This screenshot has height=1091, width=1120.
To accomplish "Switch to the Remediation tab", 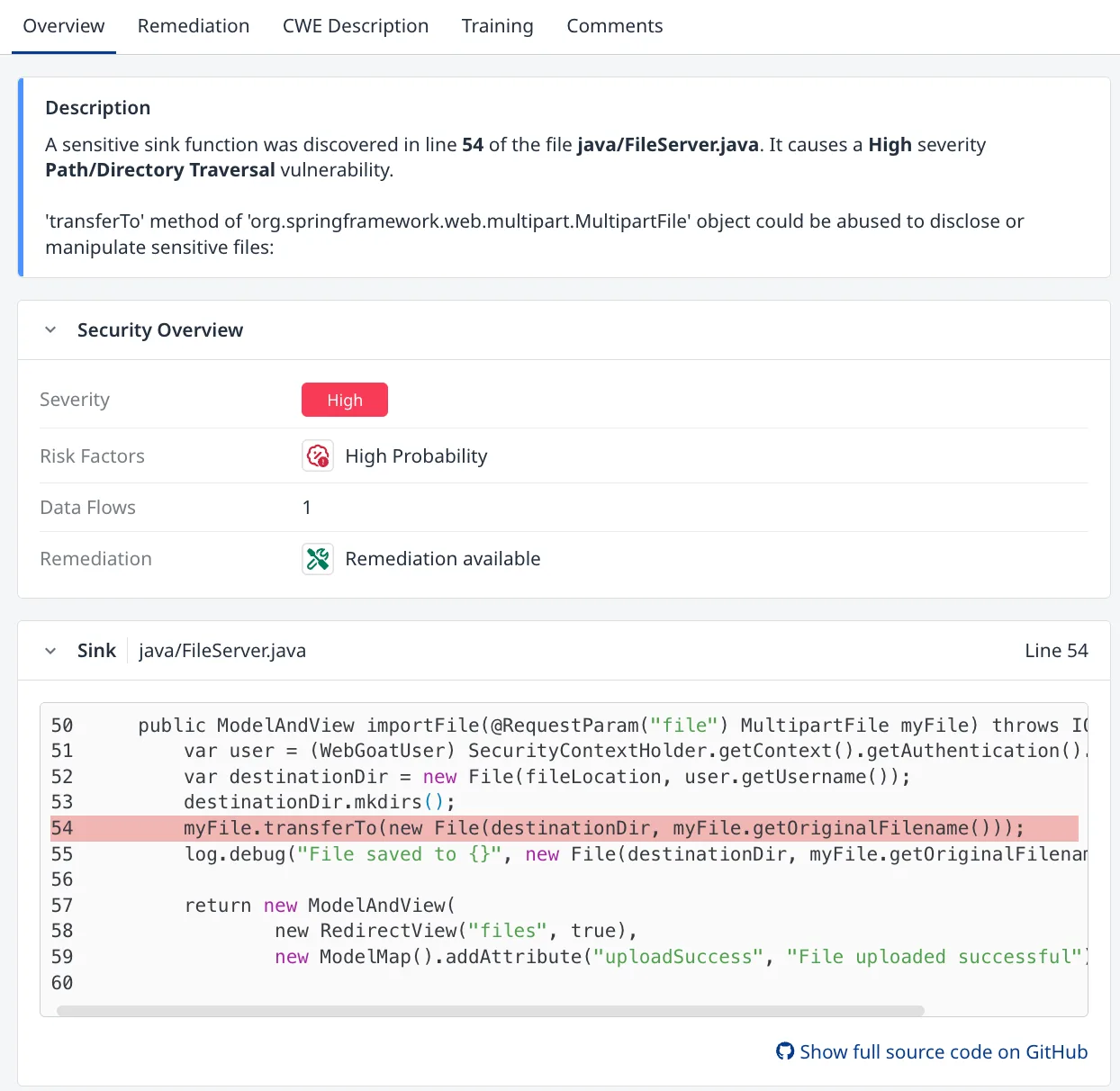I will [x=193, y=26].
